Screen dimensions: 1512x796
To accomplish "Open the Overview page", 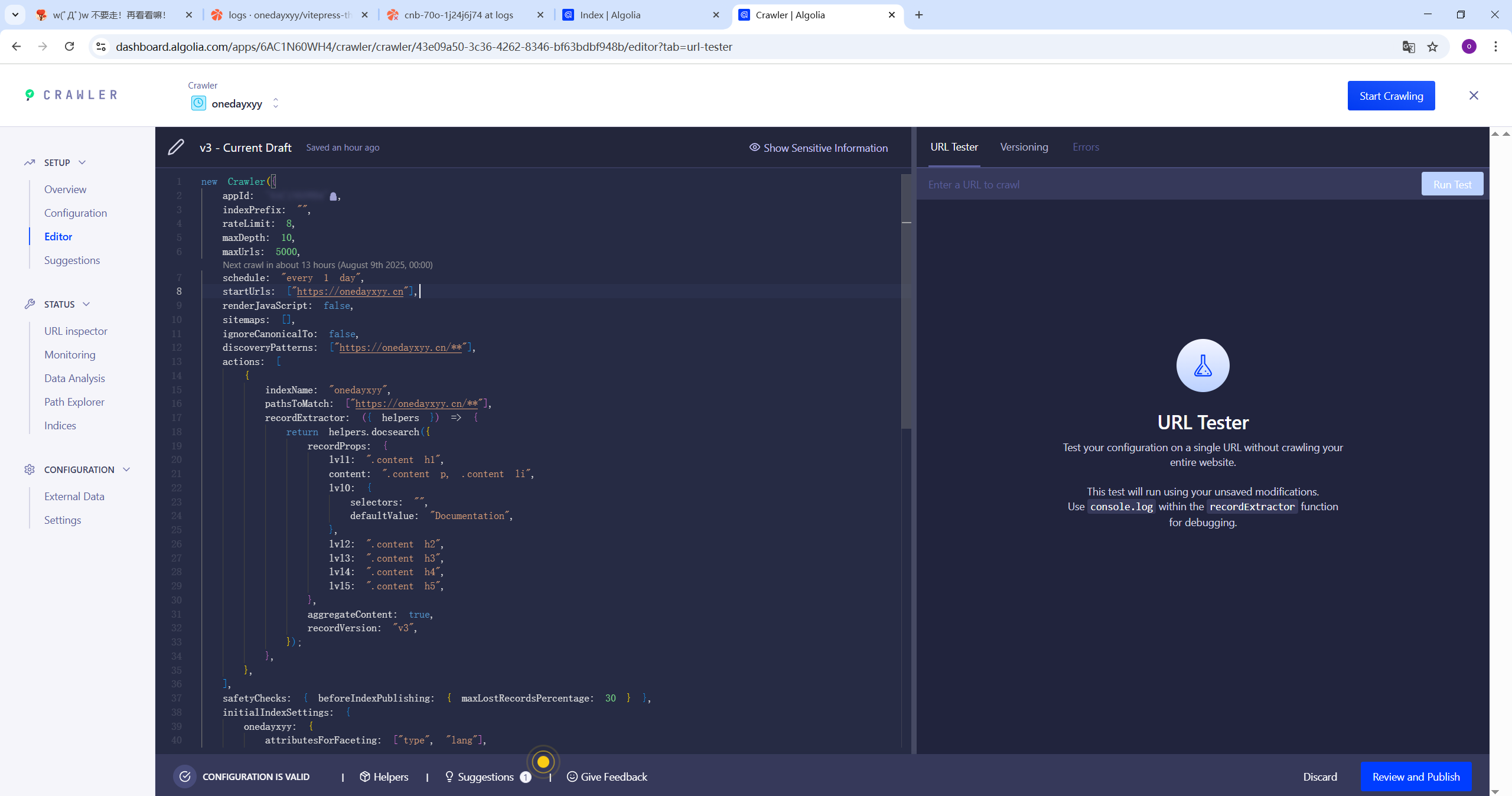I will click(x=65, y=190).
